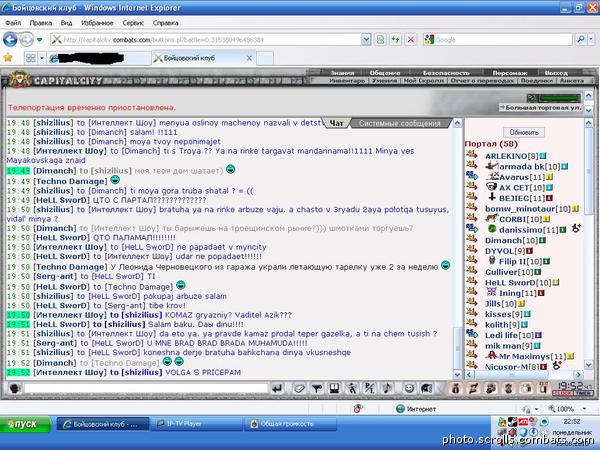Toggle the music note sound icon

click(x=387, y=389)
